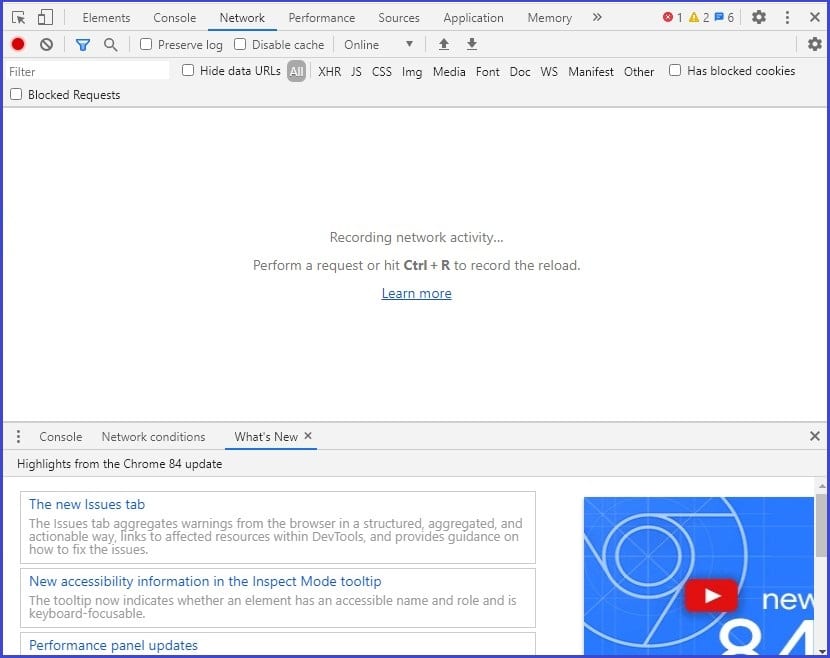Screen dimensions: 830x658
Task: Clear the network log icon
Action: pos(47,44)
